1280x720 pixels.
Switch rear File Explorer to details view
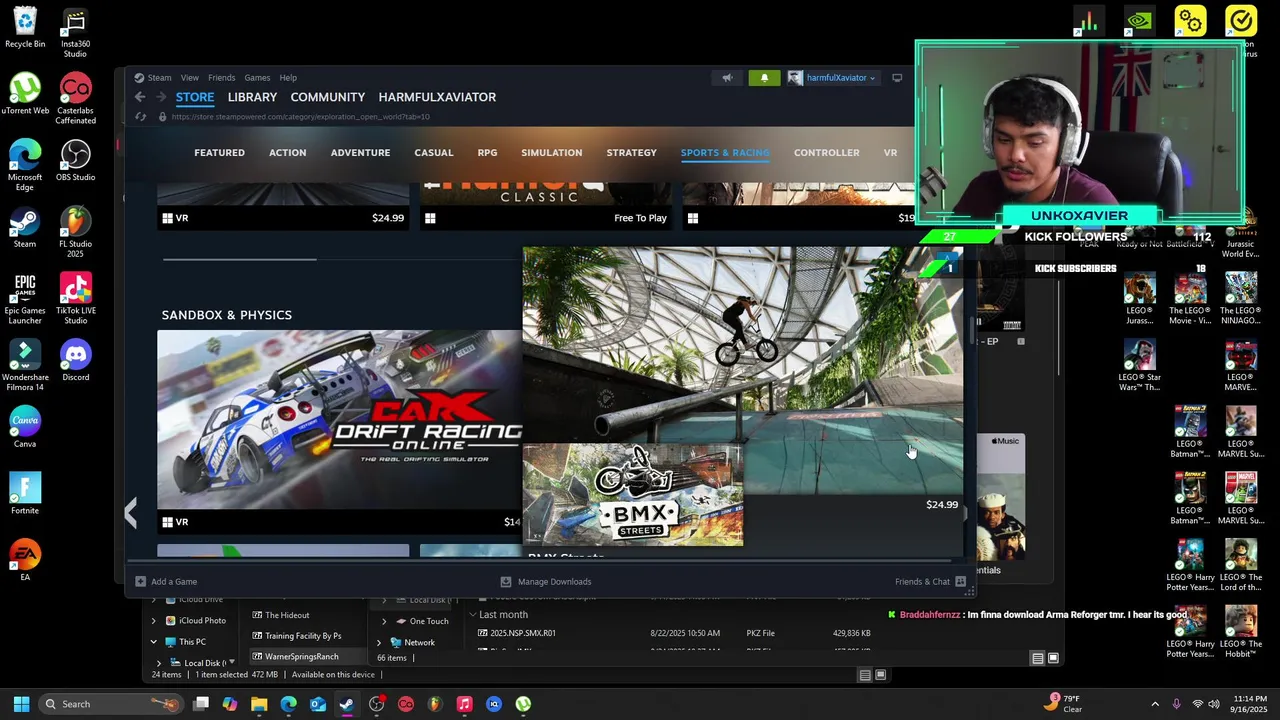point(865,675)
